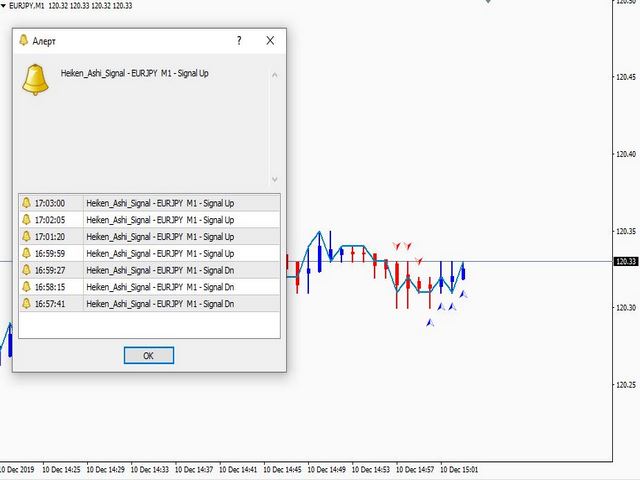Select the 16:59:27 Signal Dn alert row

tap(149, 270)
